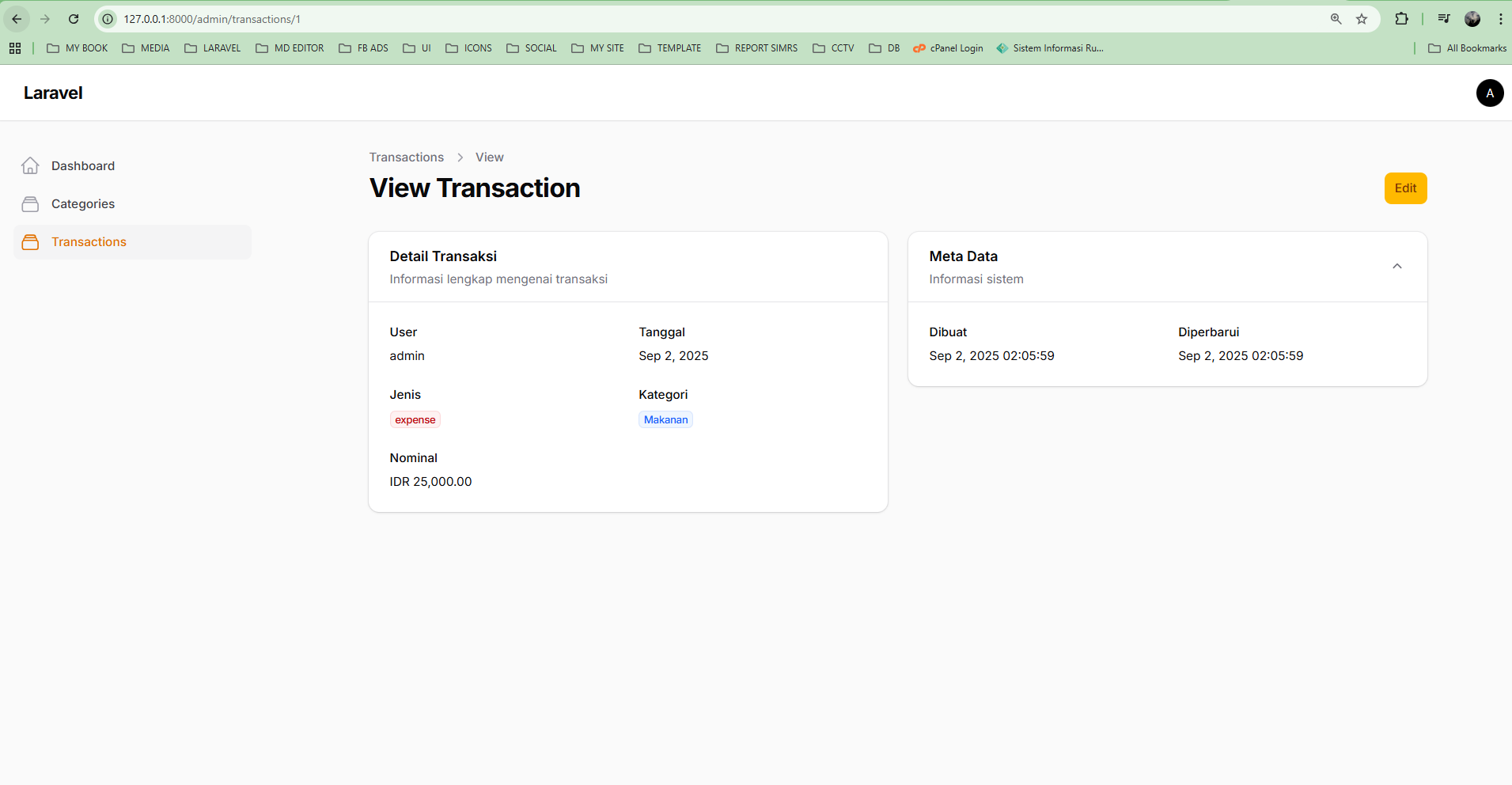
Task: Click the Dashboard home icon in sidebar
Action: [30, 166]
